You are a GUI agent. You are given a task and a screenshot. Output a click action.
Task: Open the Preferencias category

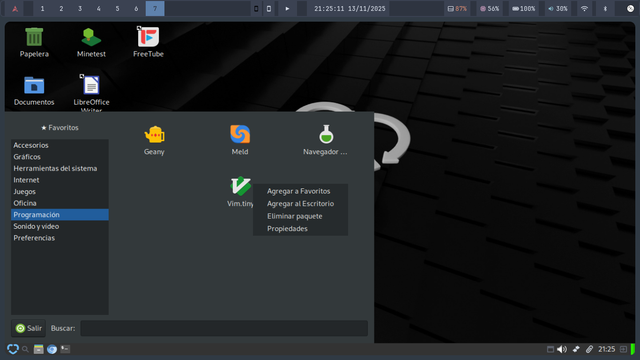(60, 238)
